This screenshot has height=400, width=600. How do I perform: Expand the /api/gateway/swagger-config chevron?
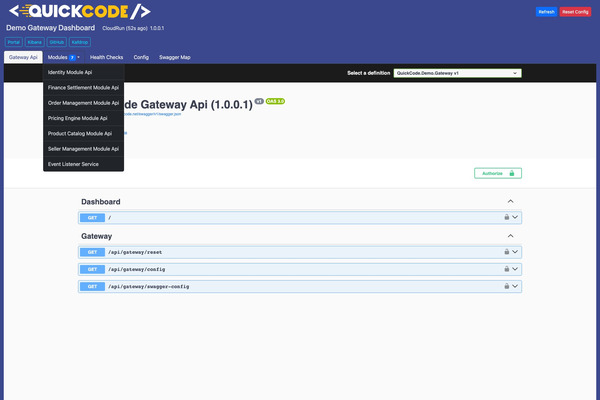515,286
